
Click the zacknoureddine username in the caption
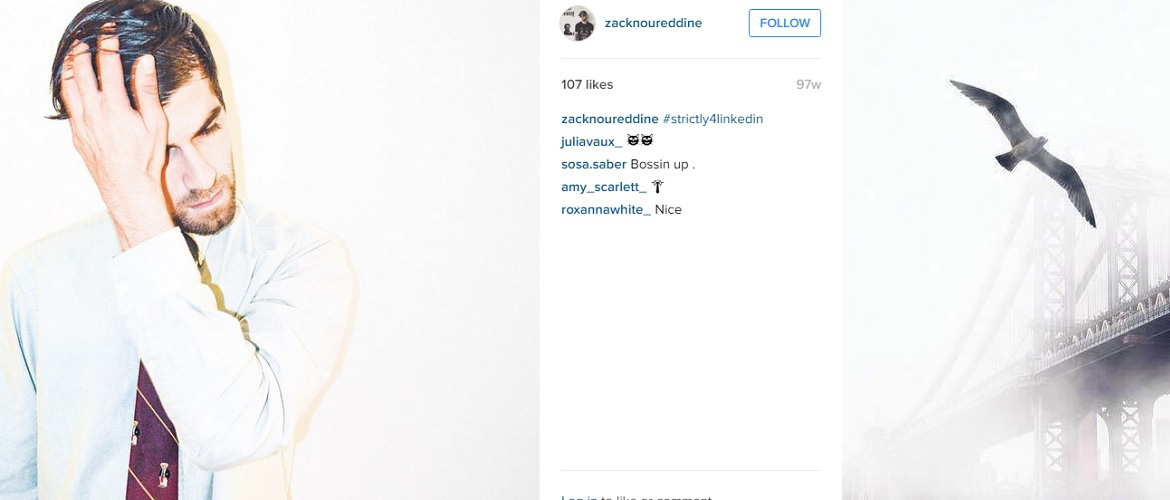pos(610,119)
